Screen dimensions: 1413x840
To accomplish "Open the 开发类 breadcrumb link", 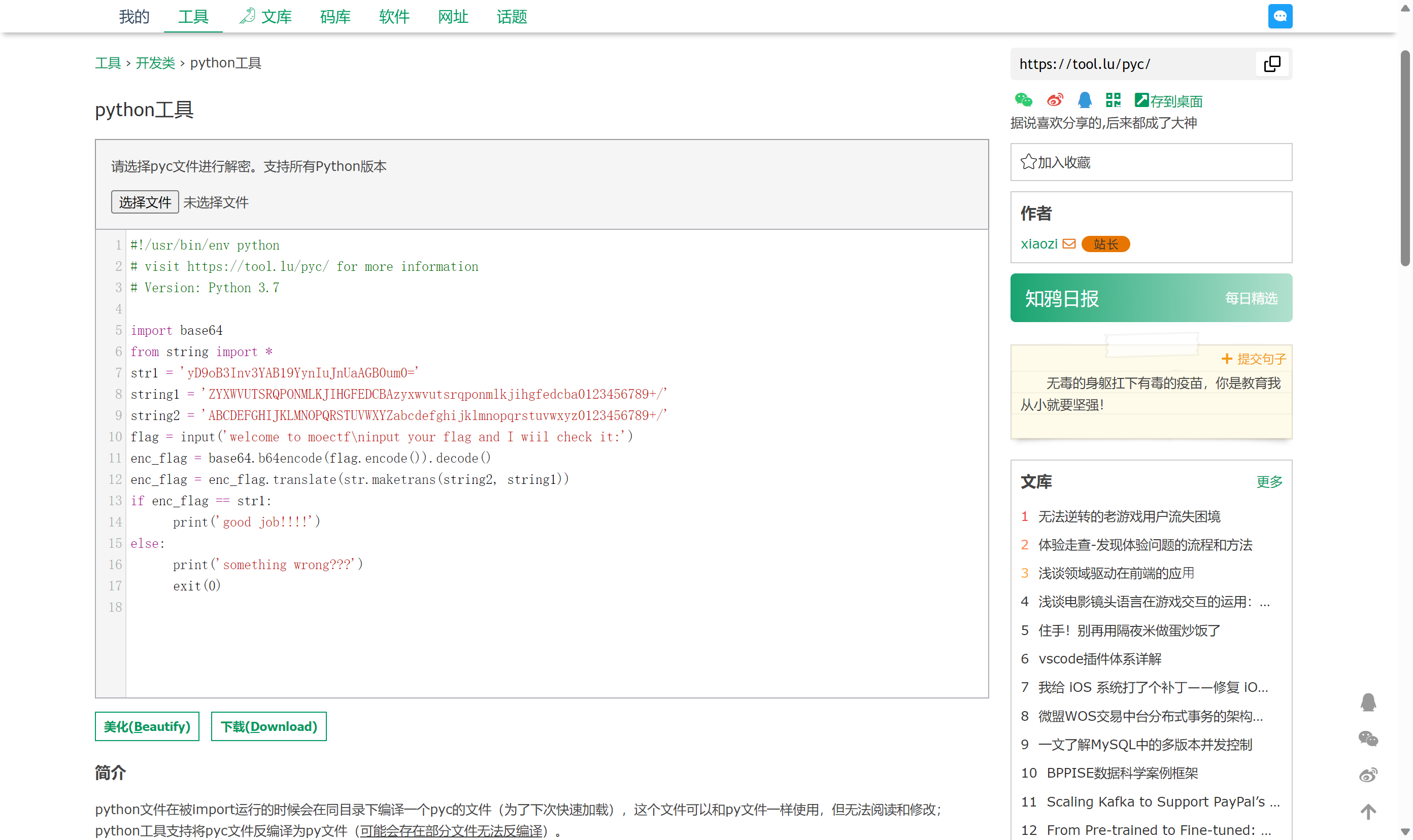I will [x=155, y=63].
